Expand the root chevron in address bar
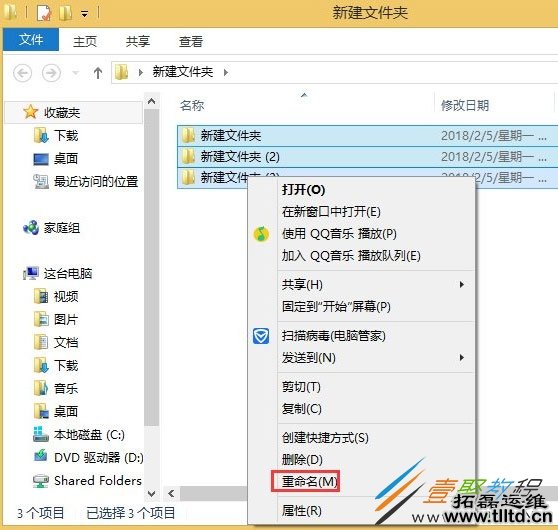 141,73
